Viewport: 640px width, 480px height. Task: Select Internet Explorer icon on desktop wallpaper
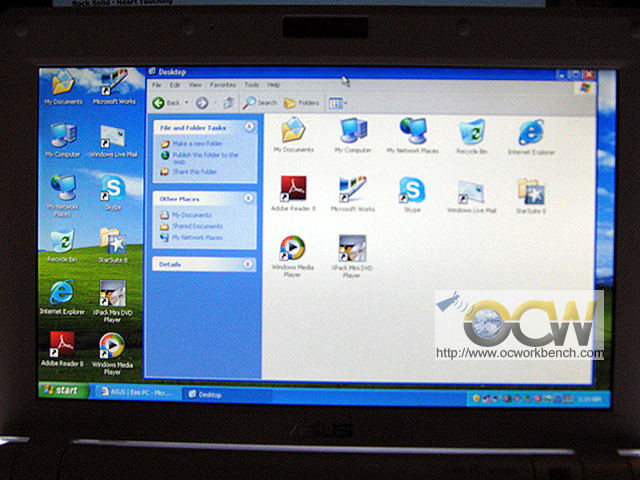(x=62, y=297)
